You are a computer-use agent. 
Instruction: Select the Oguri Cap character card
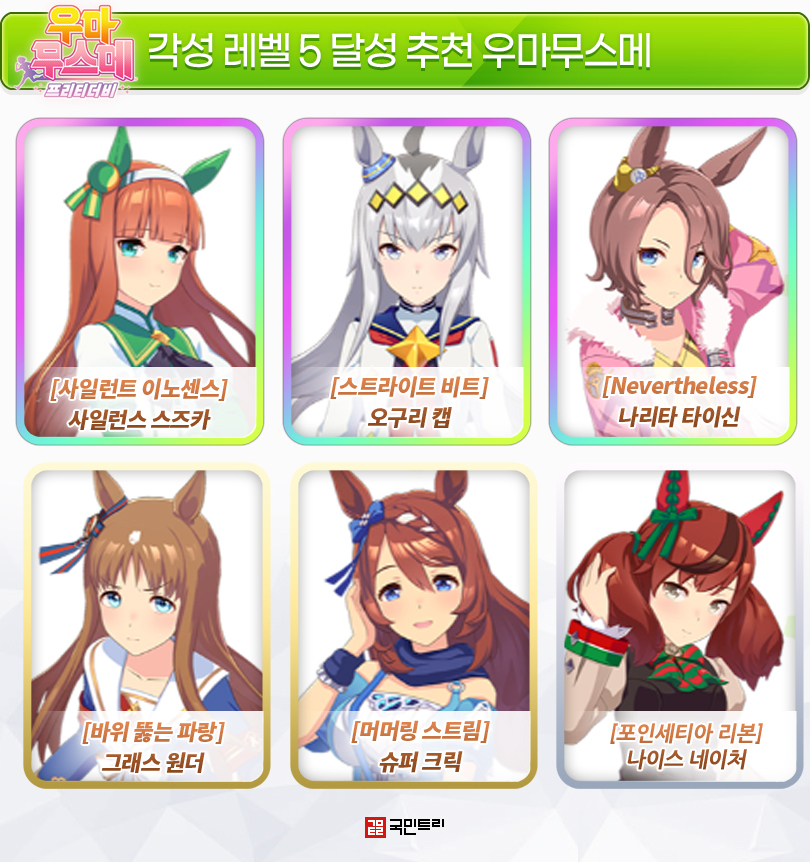(406, 281)
